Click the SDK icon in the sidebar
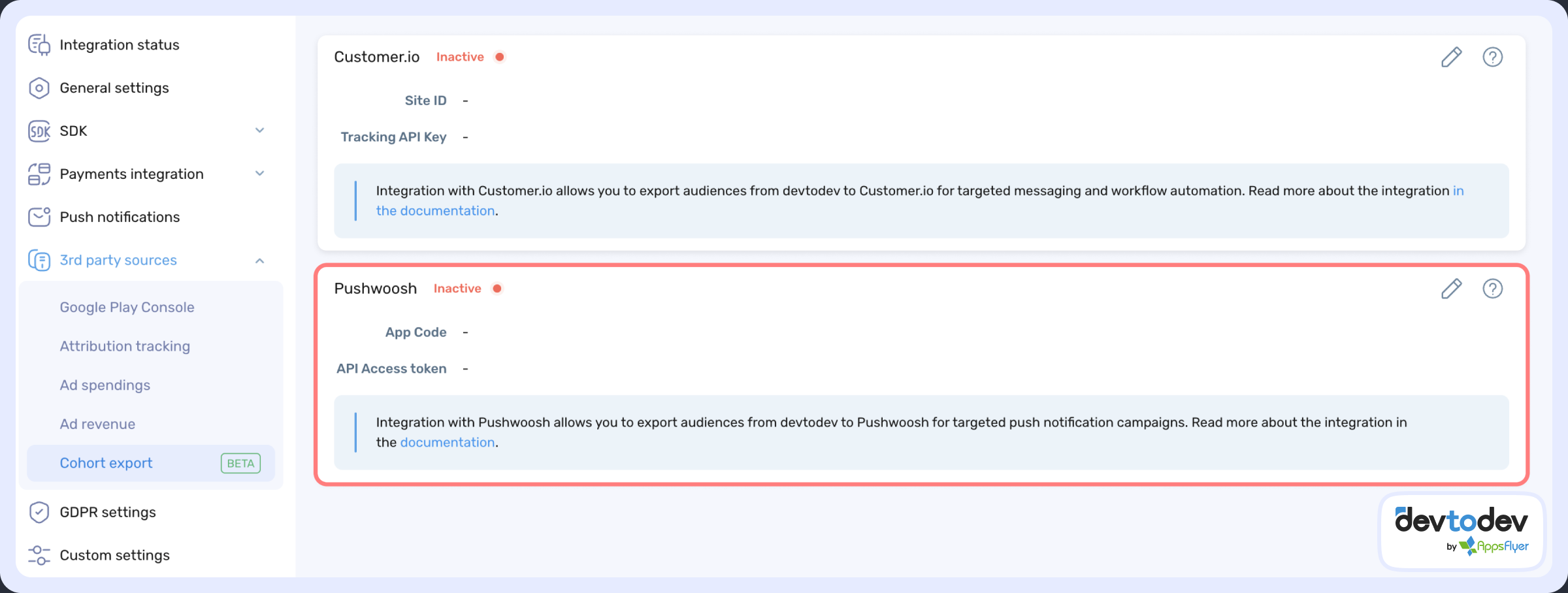 click(x=39, y=131)
